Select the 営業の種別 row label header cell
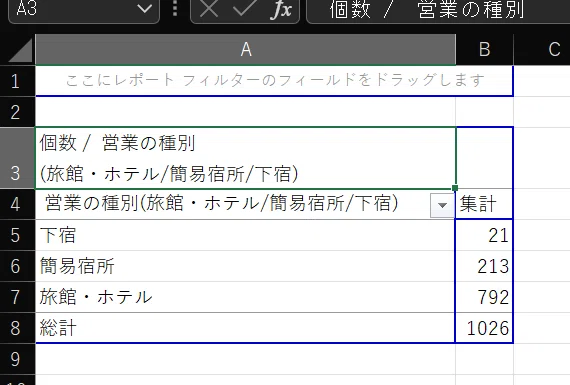The width and height of the screenshot is (570, 385). coord(245,204)
